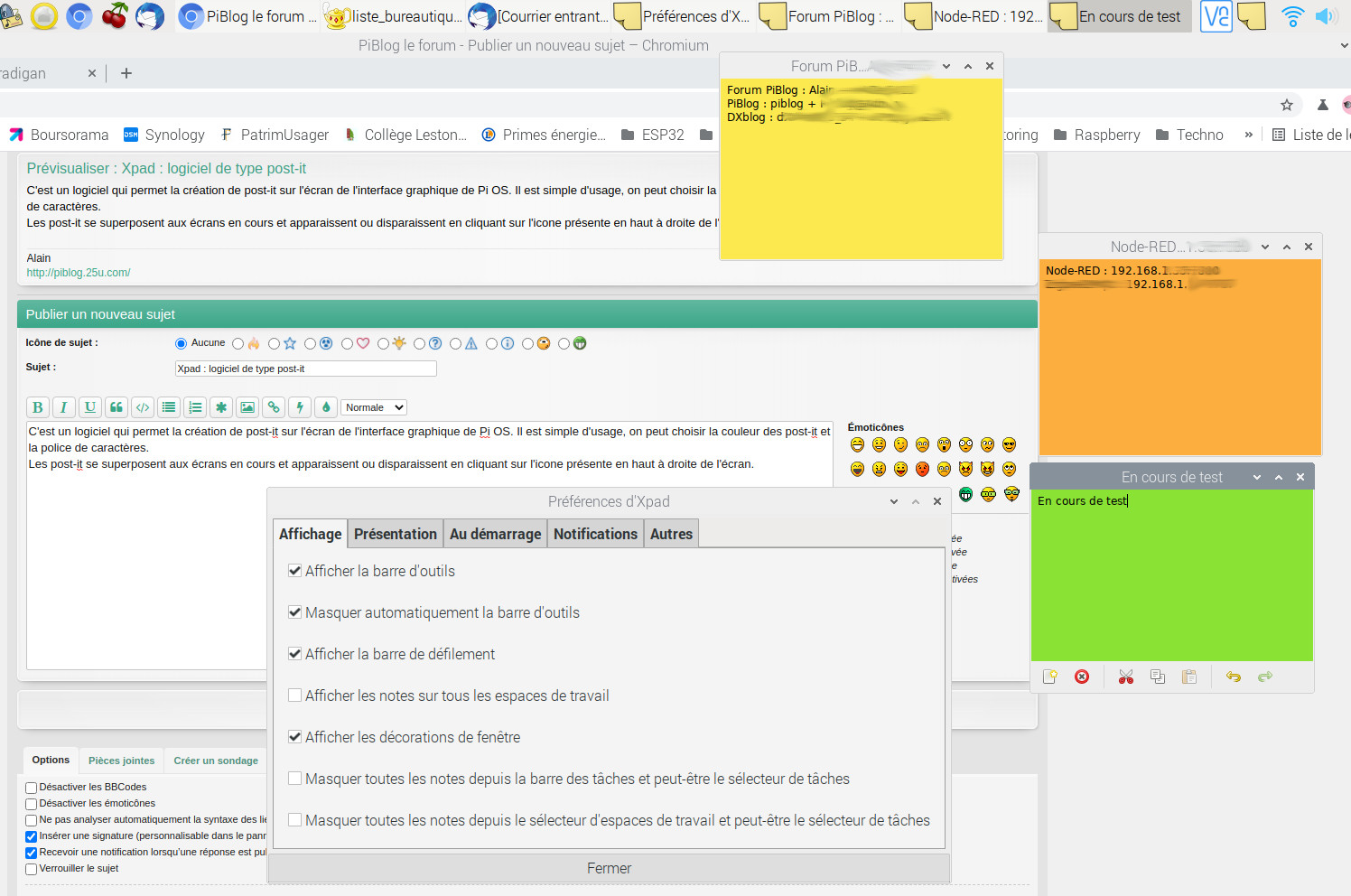Open the Wi-Fi network tray icon
Viewport: 1351px width, 896px height.
1292,16
